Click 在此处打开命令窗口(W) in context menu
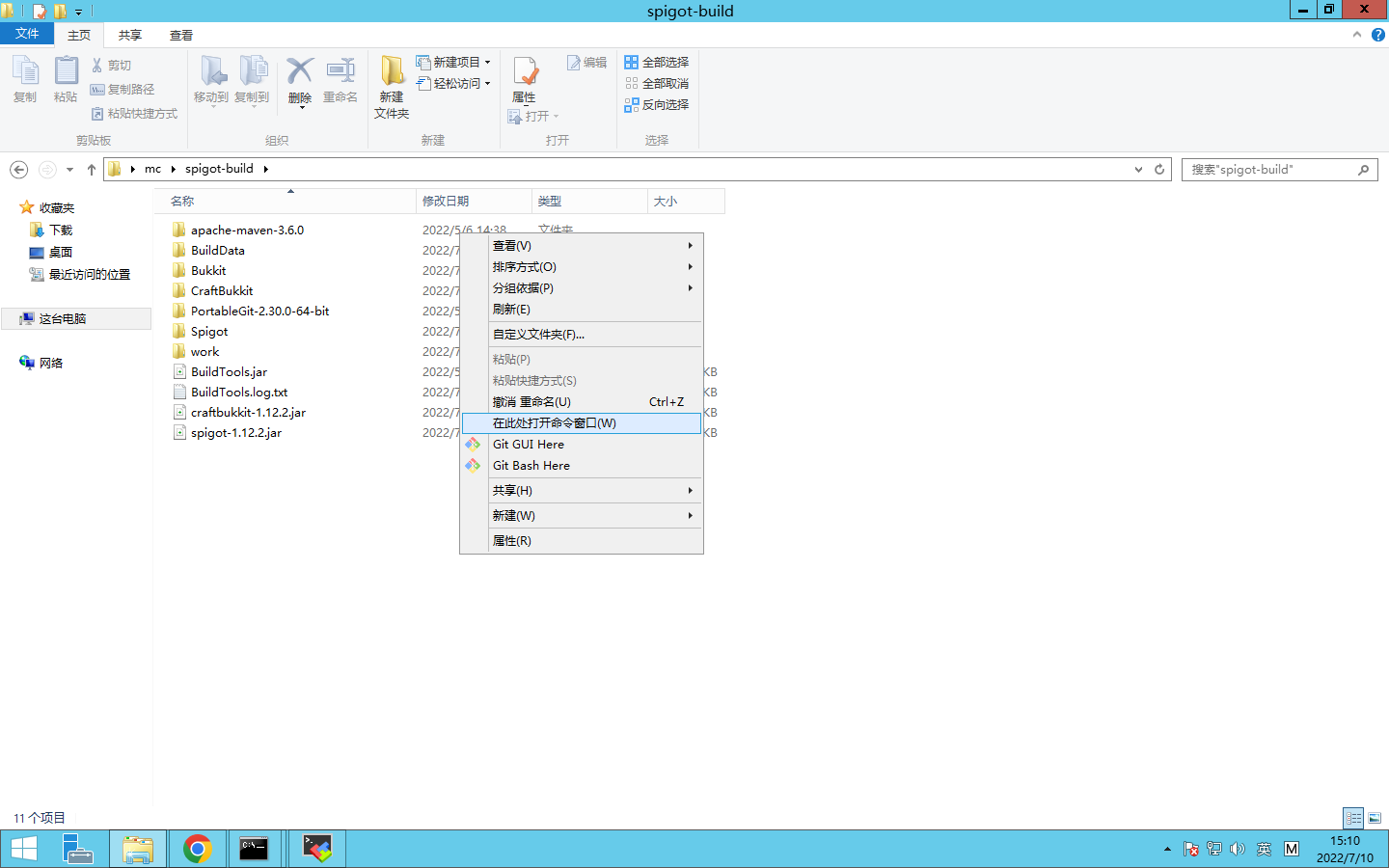Screen dimensions: 1389x868 pyautogui.click(x=582, y=423)
